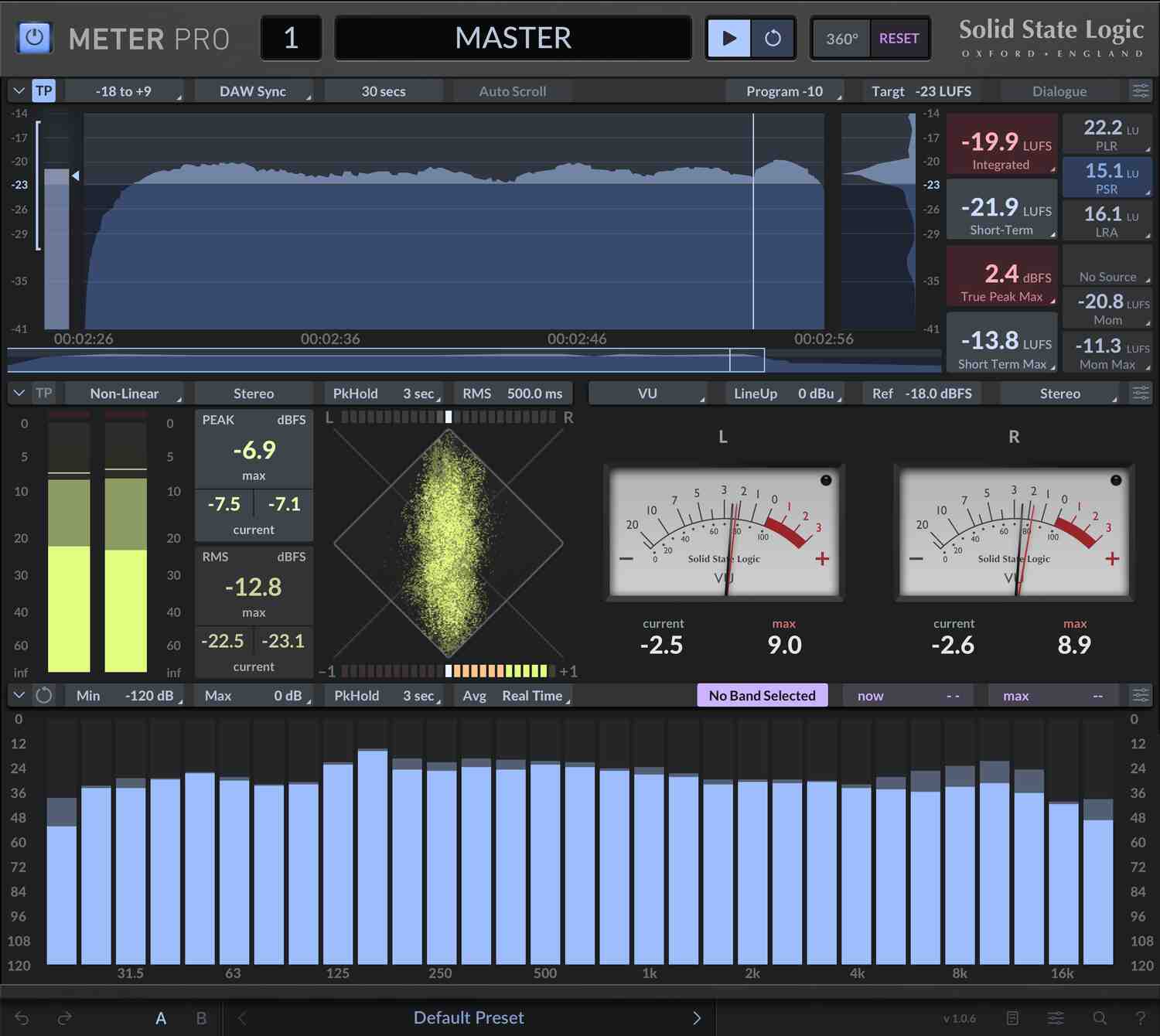
Task: Toggle the TP true-peak option
Action: (43, 90)
